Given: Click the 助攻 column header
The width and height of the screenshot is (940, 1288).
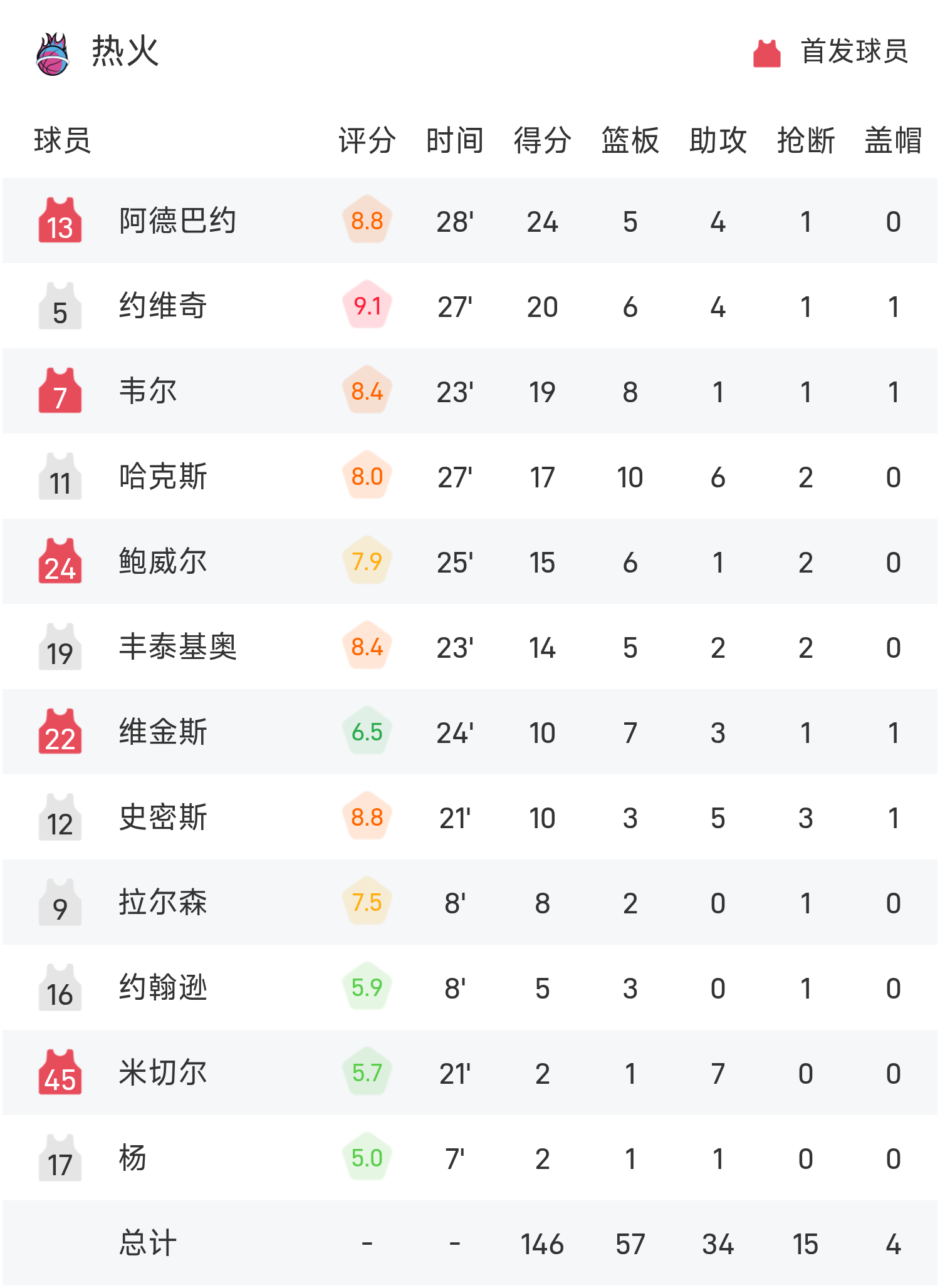Looking at the screenshot, I should [x=718, y=140].
